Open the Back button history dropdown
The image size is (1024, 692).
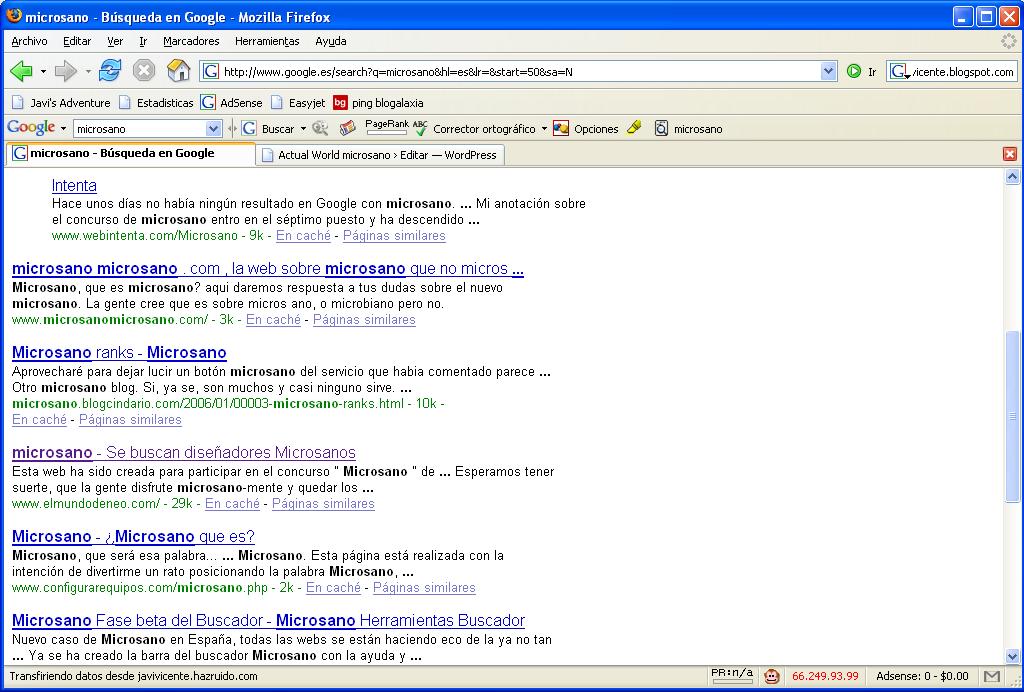43,71
